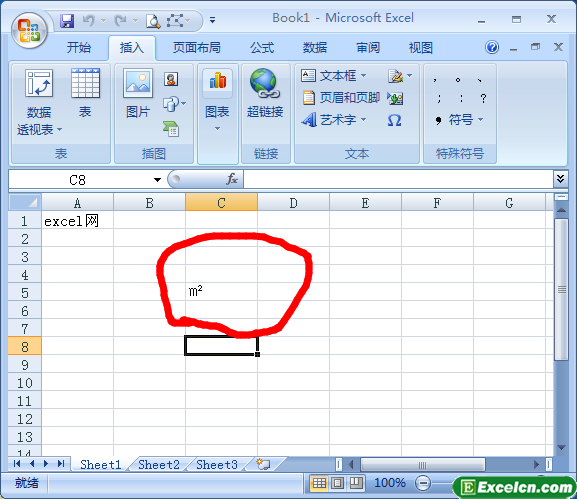This screenshot has width=577, height=499.
Task: Expand the chart types dropdown
Action: pyautogui.click(x=217, y=128)
